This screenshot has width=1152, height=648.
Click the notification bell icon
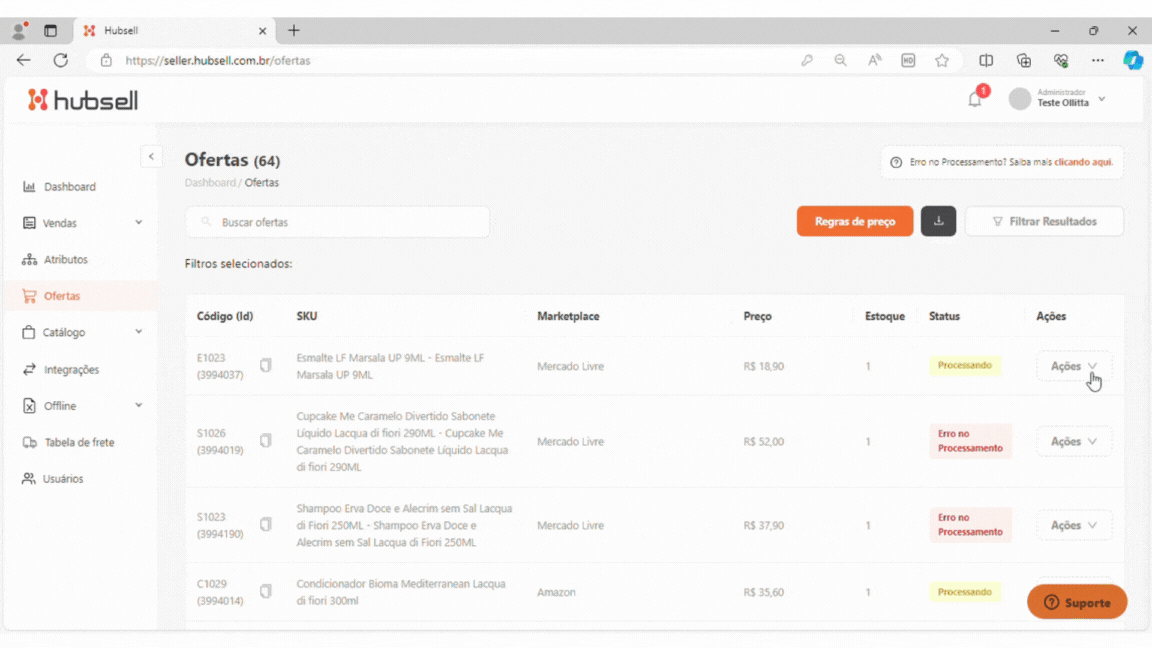[975, 100]
